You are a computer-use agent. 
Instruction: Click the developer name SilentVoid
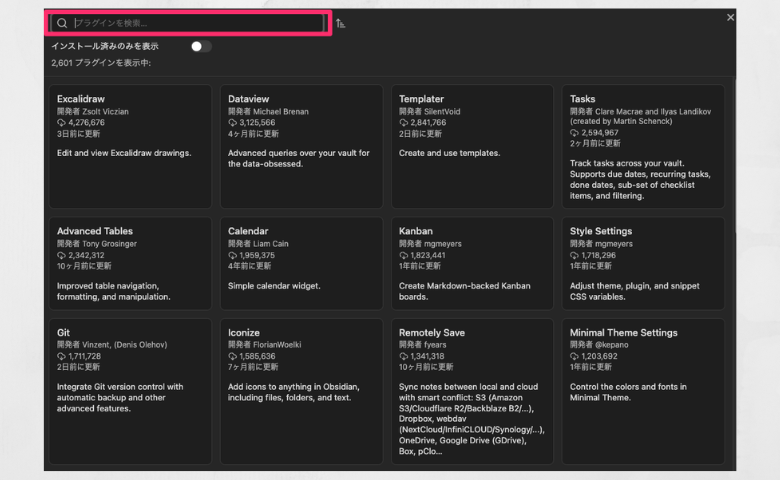coord(442,111)
